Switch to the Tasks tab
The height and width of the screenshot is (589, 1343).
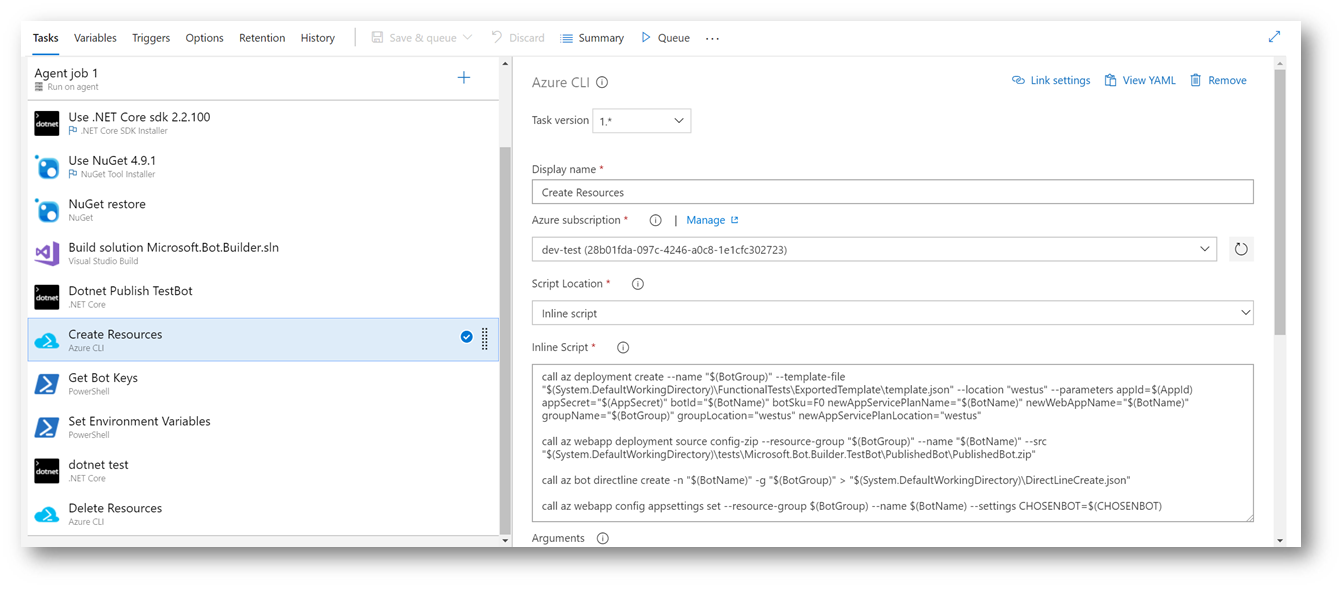46,38
